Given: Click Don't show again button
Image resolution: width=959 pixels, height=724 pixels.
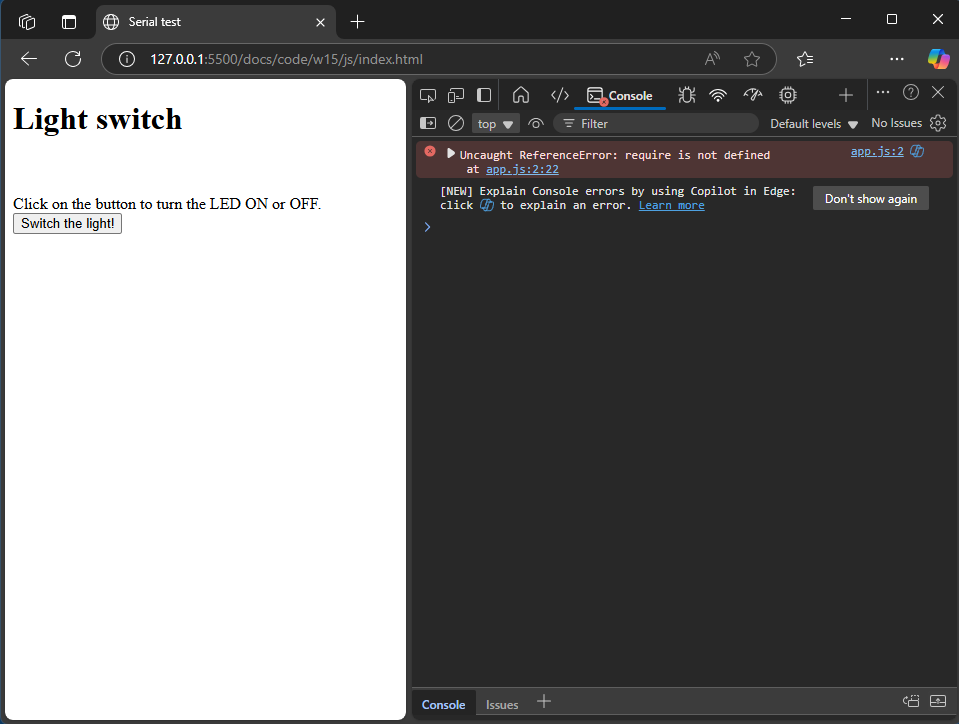Looking at the screenshot, I should point(870,199).
